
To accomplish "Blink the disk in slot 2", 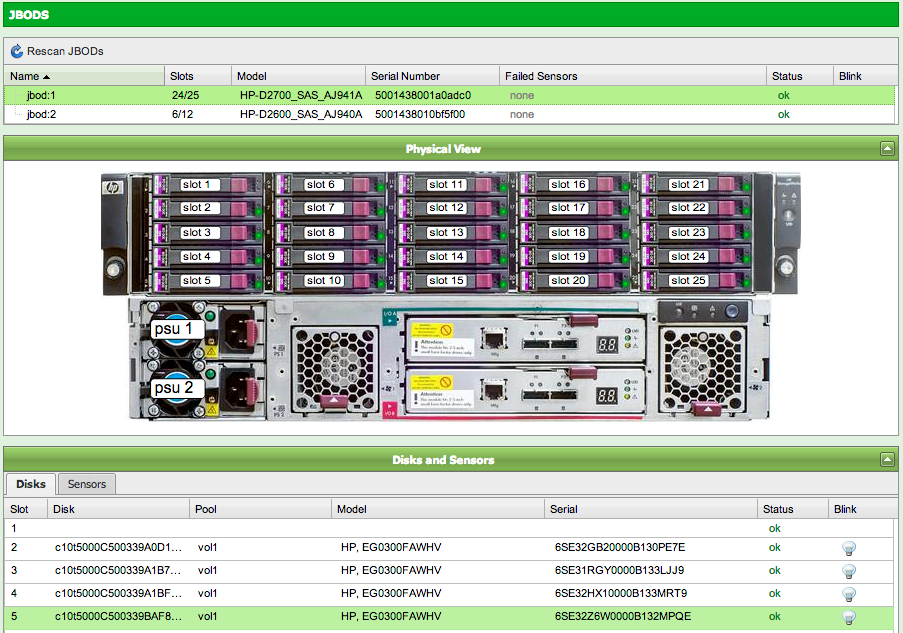I will pos(848,548).
